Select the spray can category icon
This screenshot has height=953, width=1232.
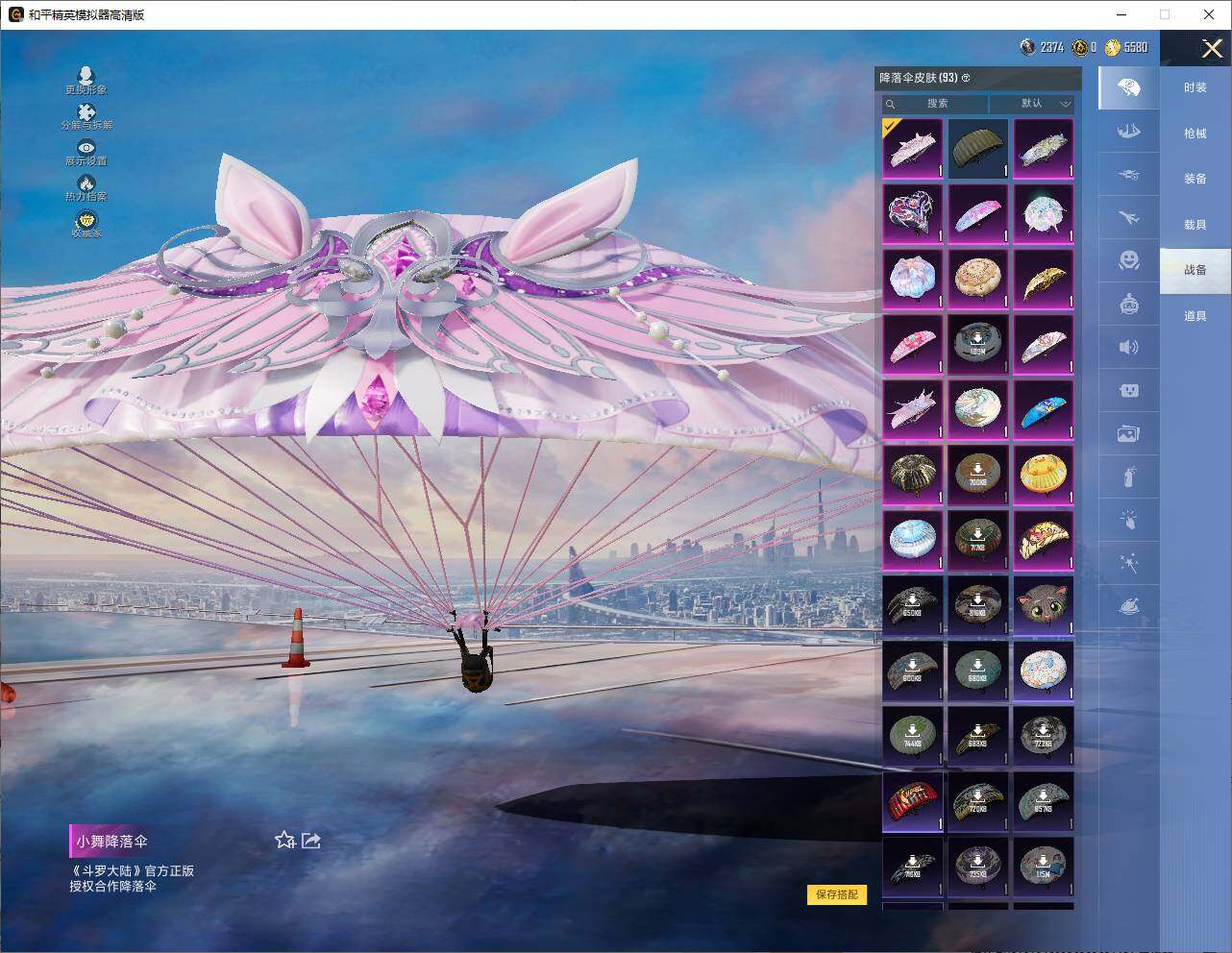click(1128, 477)
